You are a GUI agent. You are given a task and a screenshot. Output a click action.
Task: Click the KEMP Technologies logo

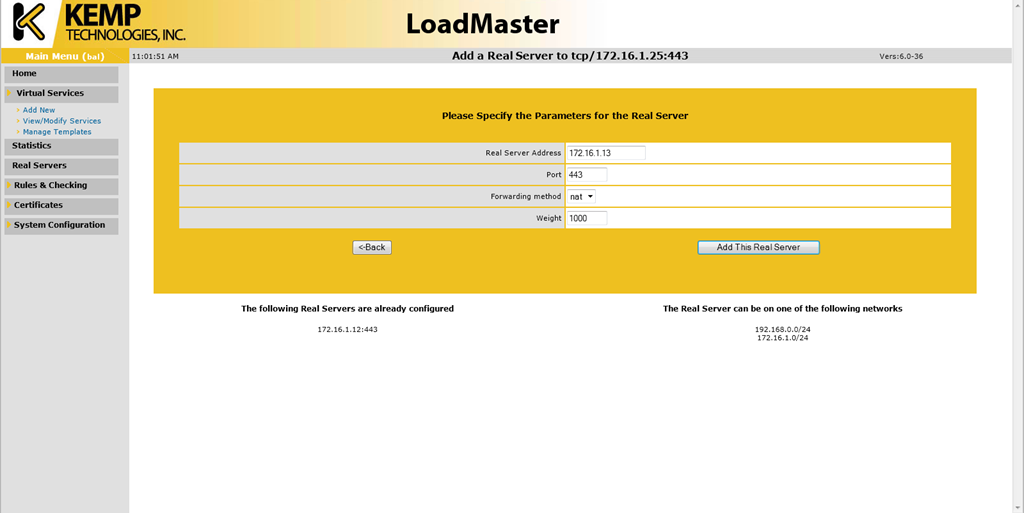(98, 23)
